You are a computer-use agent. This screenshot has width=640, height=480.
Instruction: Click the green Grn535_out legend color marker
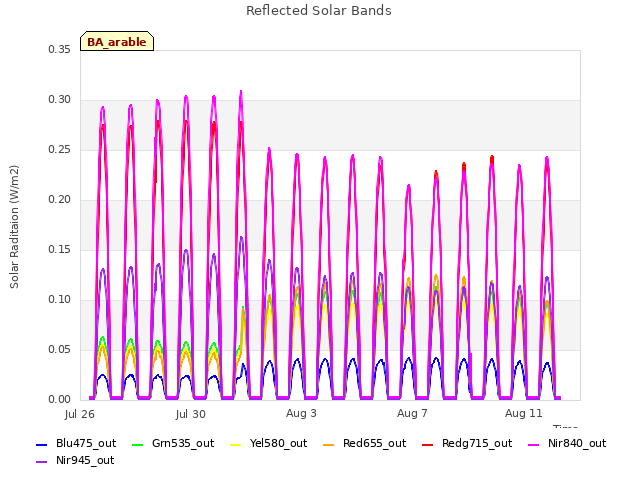(x=138, y=444)
